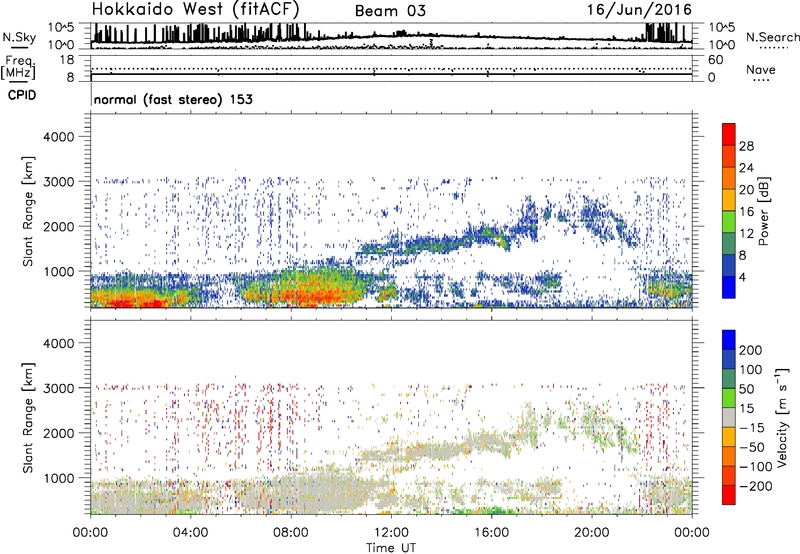Click the bright blue bottom segment of the power colorbar

coord(729,287)
